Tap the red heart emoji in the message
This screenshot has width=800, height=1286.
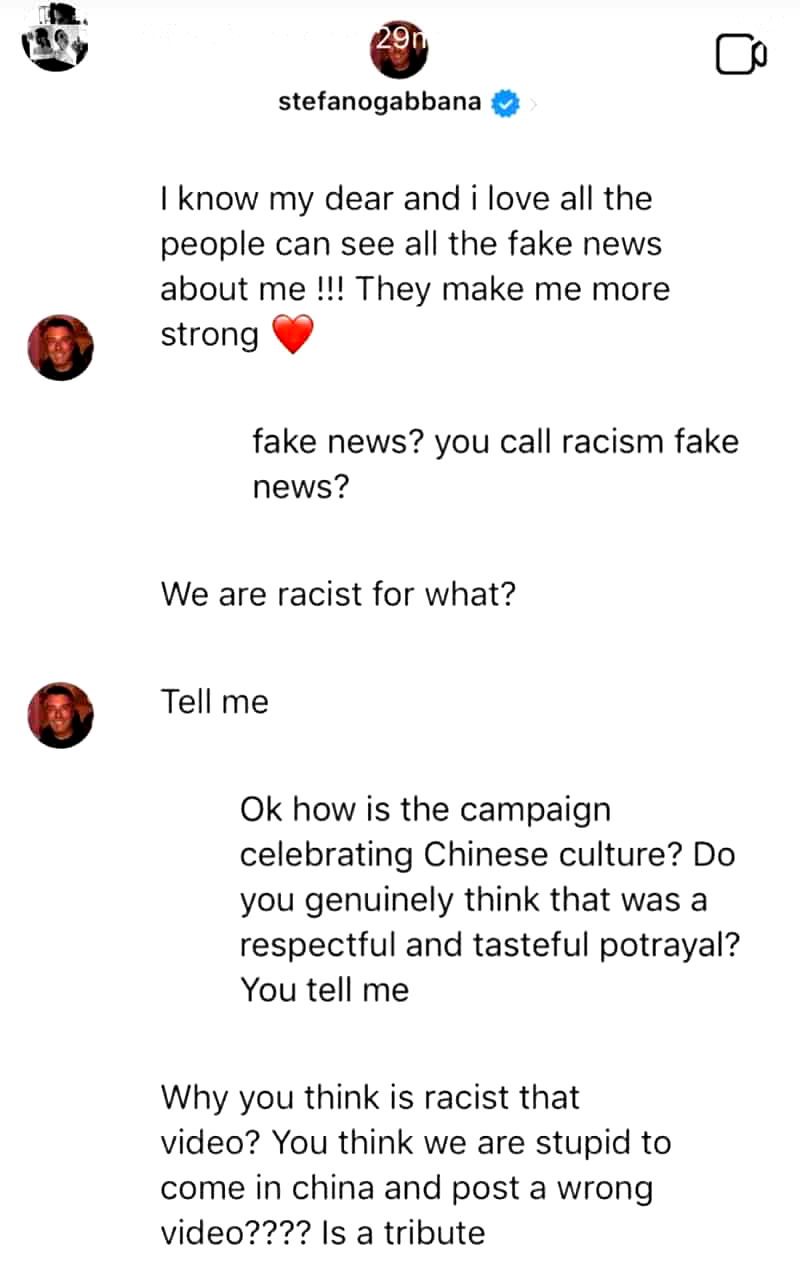(x=292, y=335)
